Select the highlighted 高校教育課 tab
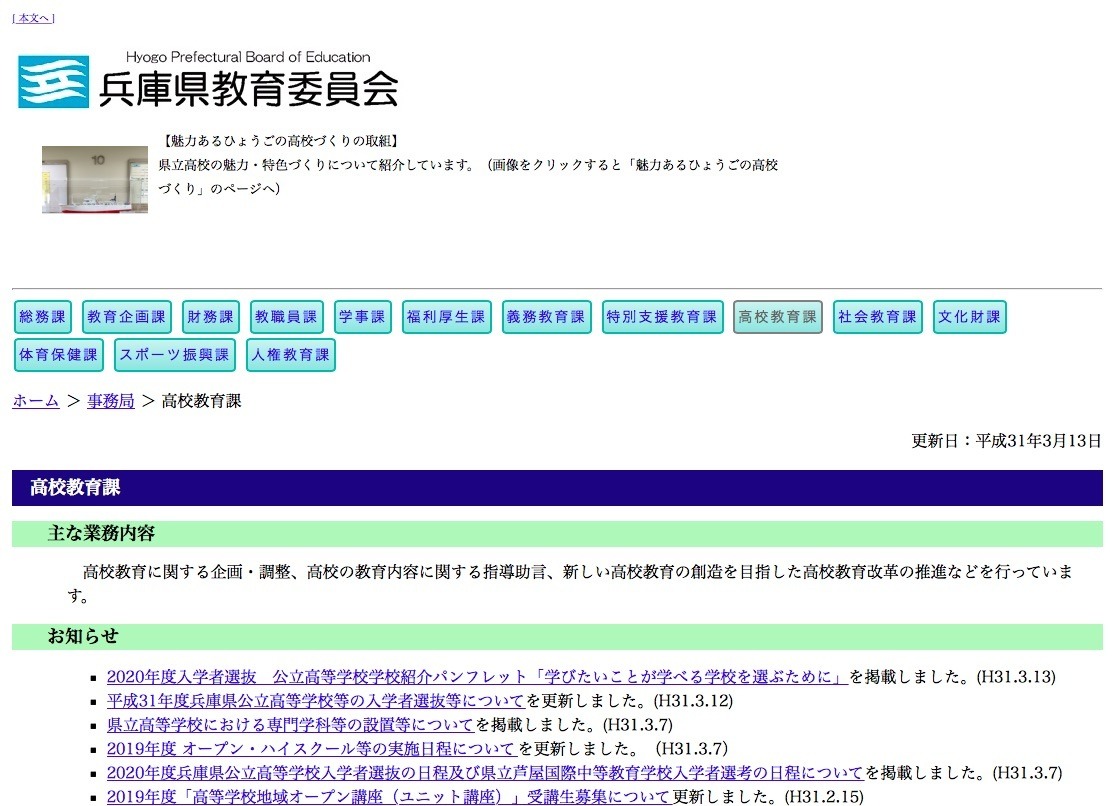The width and height of the screenshot is (1115, 806). point(777,316)
